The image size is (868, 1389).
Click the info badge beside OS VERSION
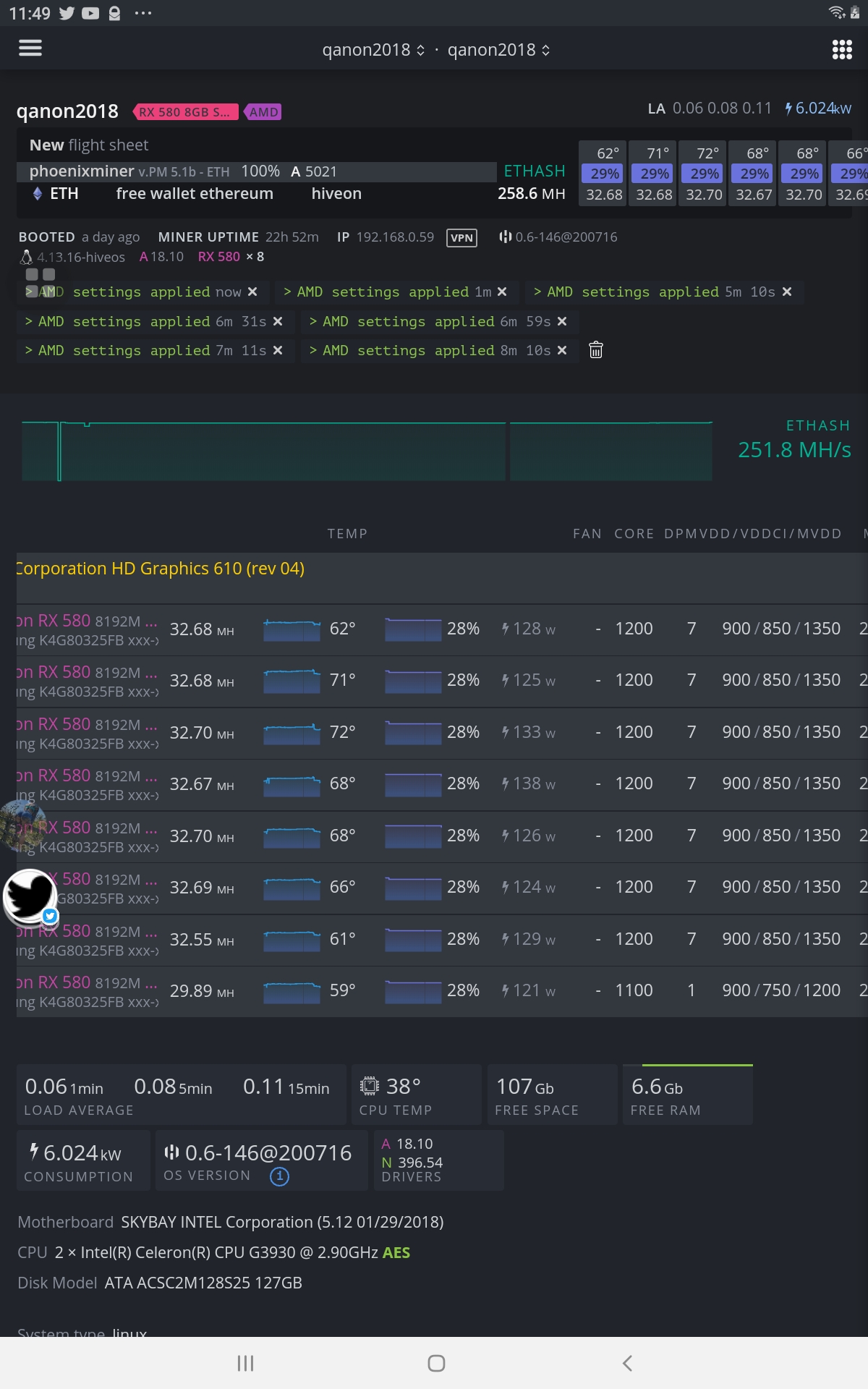click(279, 1176)
